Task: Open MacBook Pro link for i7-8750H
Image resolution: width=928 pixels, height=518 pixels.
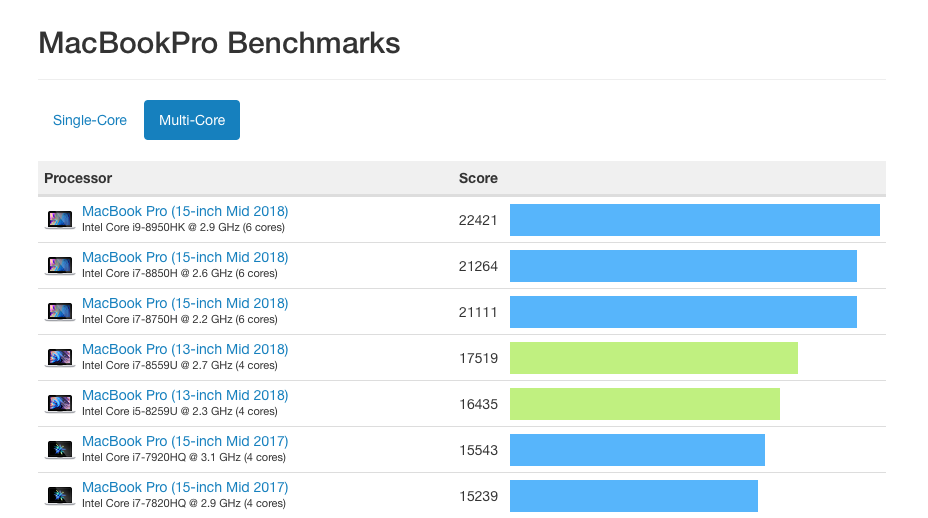Action: tap(185, 303)
